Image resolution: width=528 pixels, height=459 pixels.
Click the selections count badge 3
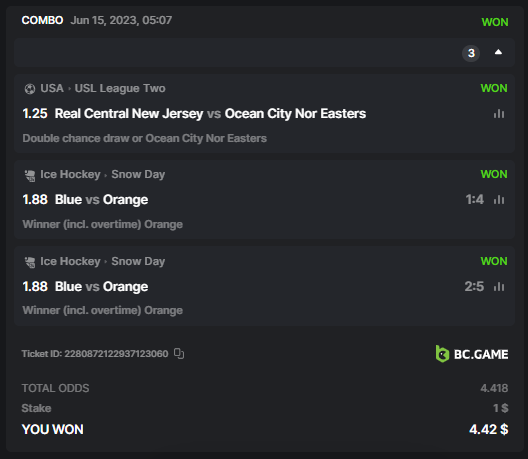pos(471,53)
